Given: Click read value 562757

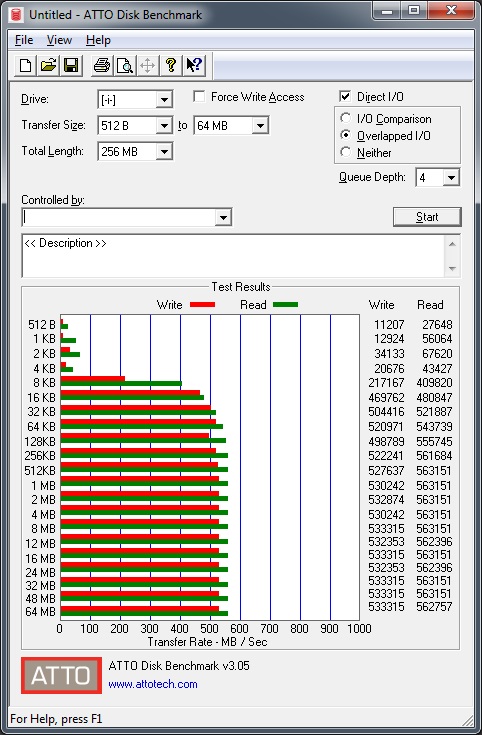Looking at the screenshot, I should coord(434,607).
